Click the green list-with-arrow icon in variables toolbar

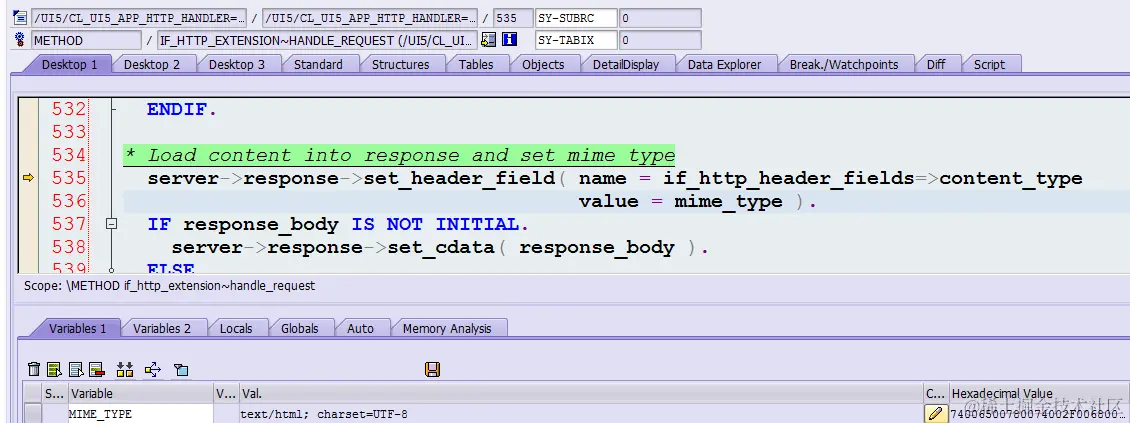54,370
